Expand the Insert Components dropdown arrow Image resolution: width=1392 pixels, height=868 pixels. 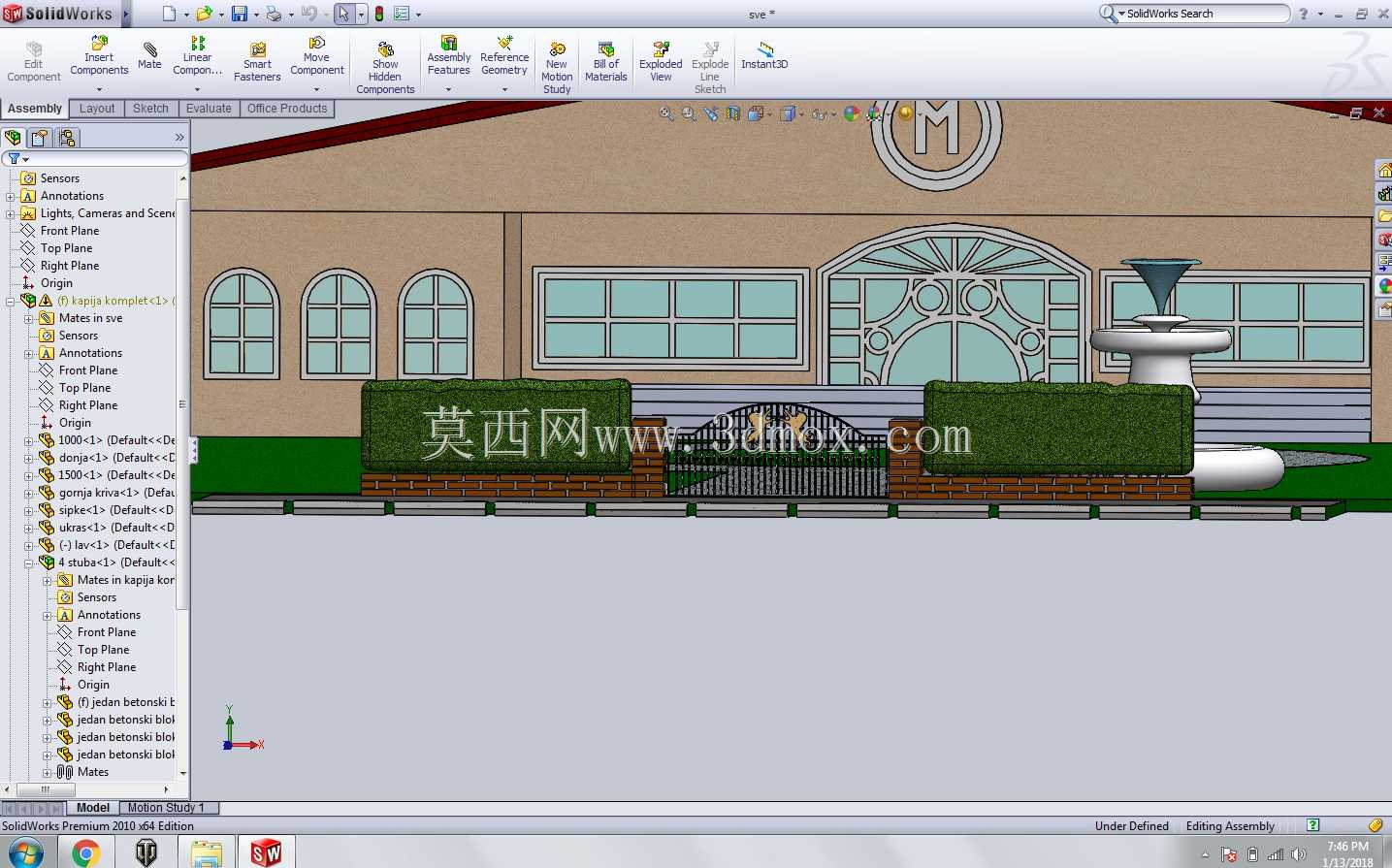99,89
